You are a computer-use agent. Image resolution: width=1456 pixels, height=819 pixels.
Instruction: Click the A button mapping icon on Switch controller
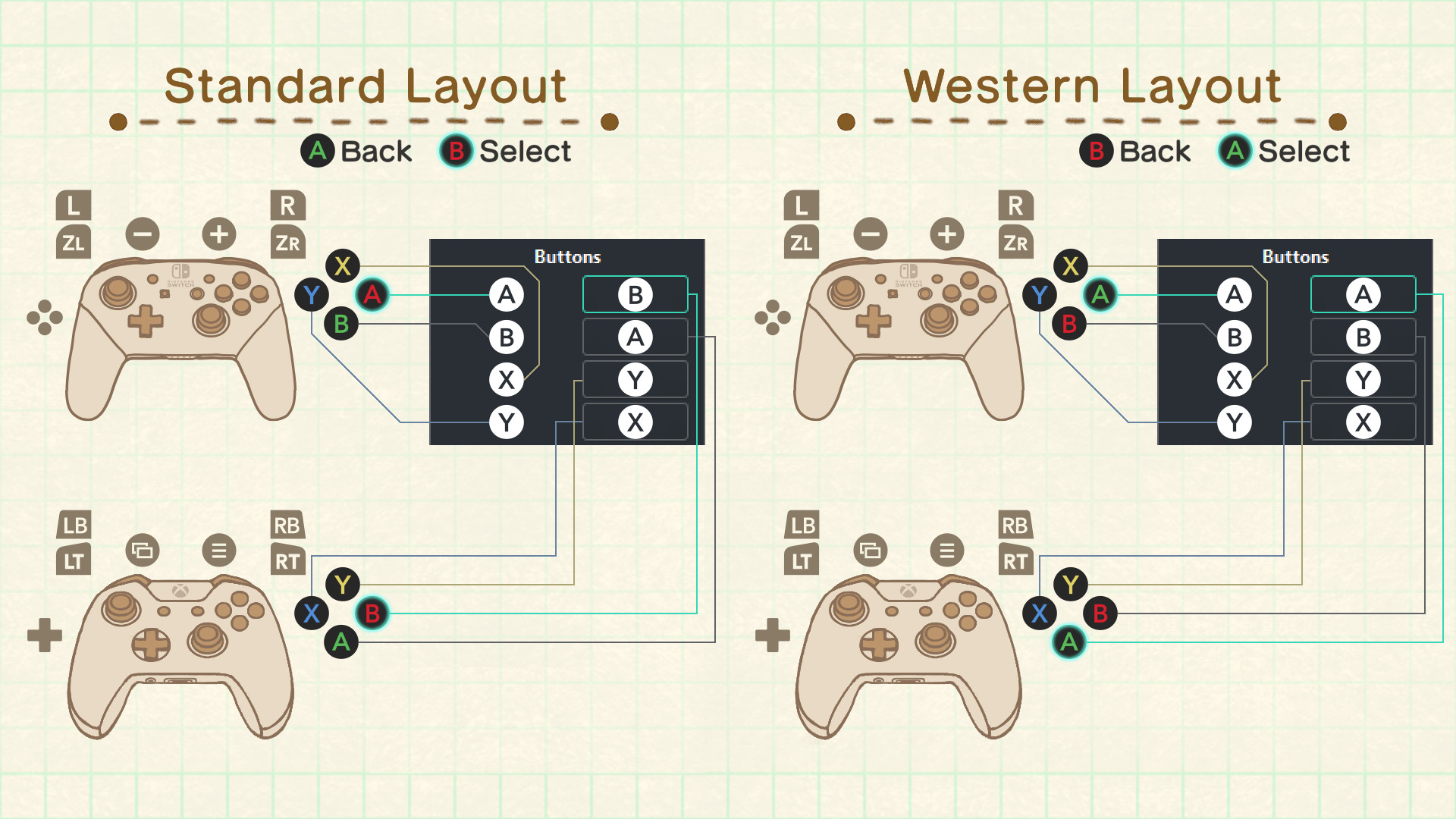point(371,294)
